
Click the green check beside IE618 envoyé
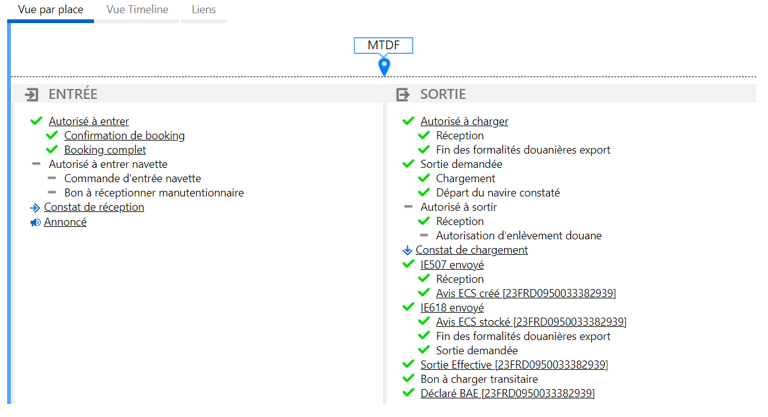point(408,307)
